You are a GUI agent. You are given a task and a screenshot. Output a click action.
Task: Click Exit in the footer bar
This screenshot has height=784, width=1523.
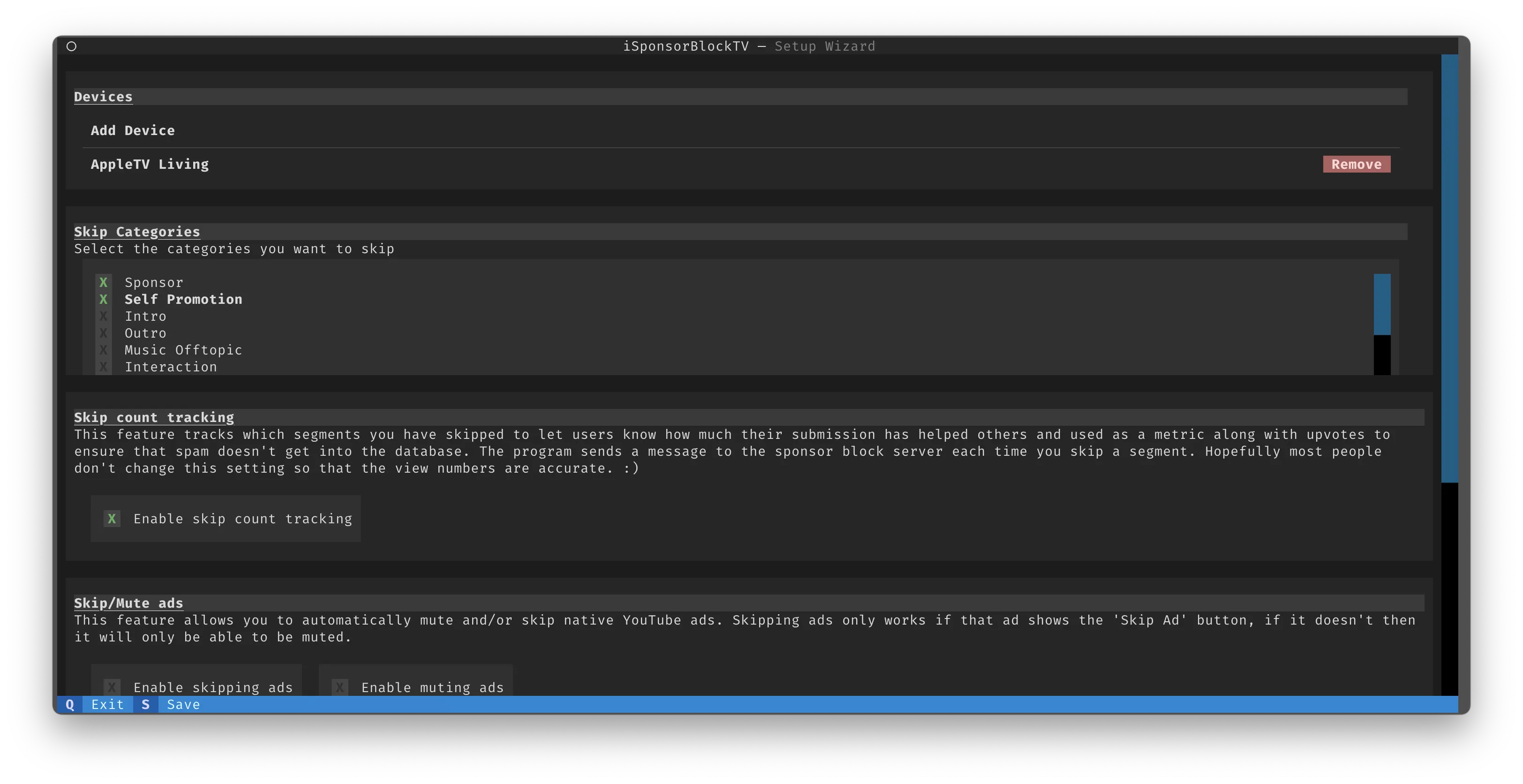click(x=107, y=704)
